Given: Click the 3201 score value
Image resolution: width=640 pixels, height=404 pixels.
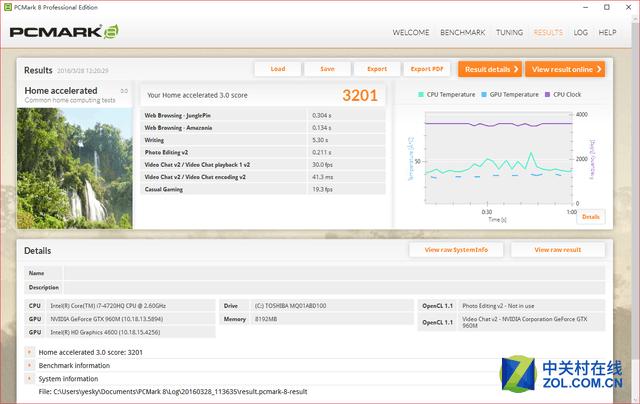Looking at the screenshot, I should 360,95.
